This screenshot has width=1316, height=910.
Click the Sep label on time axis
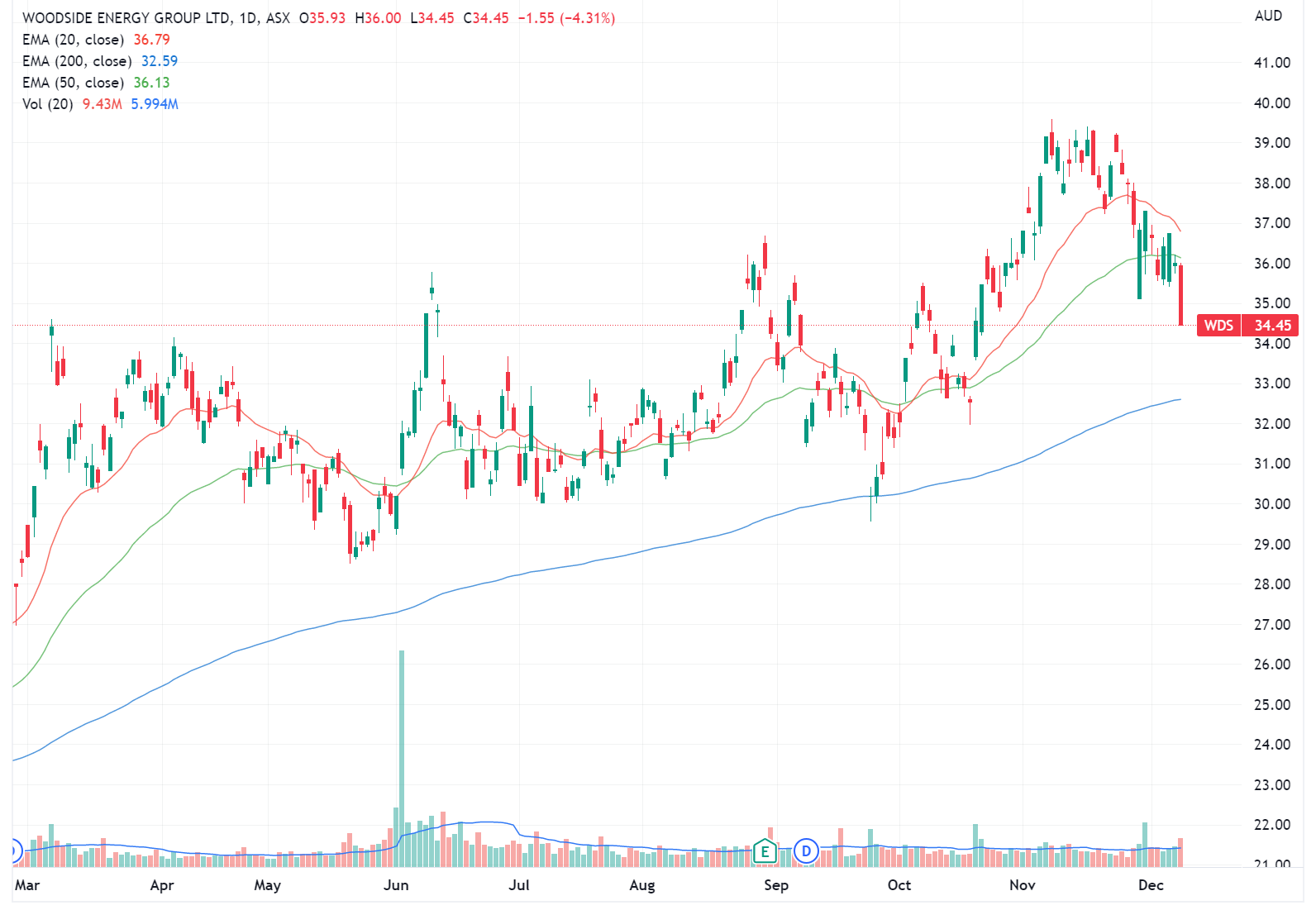click(776, 885)
